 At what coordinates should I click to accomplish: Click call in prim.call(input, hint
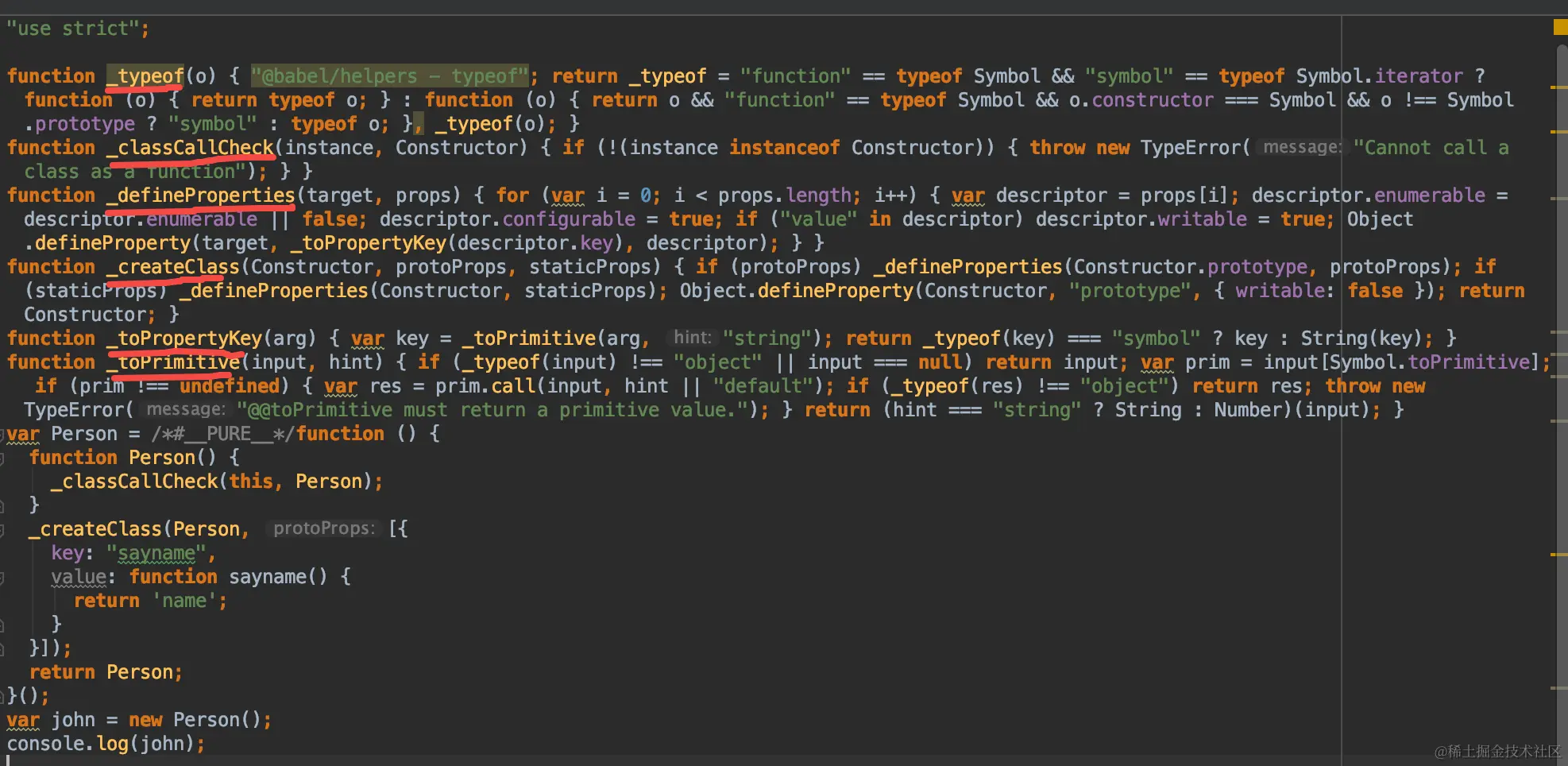(512, 386)
